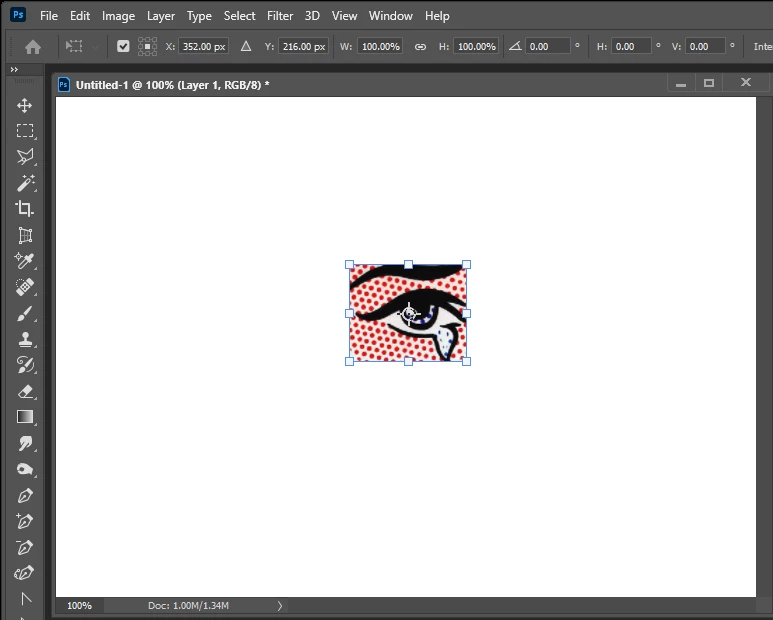The image size is (773, 620).
Task: Open the File menu
Action: pos(49,16)
